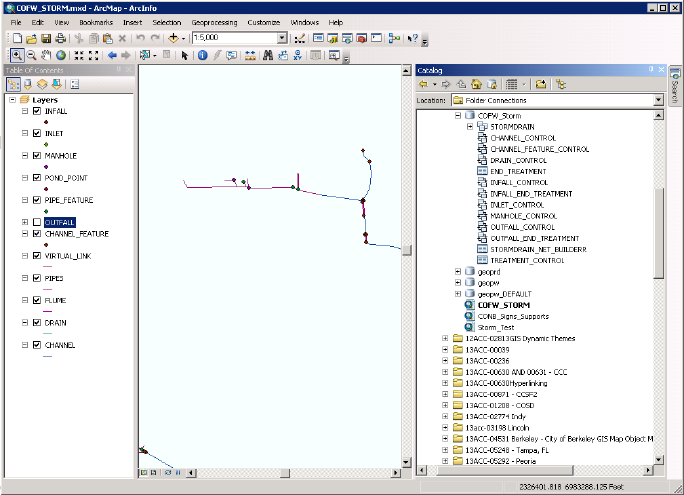Go back to previous extent
684x495 pixels.
point(112,55)
